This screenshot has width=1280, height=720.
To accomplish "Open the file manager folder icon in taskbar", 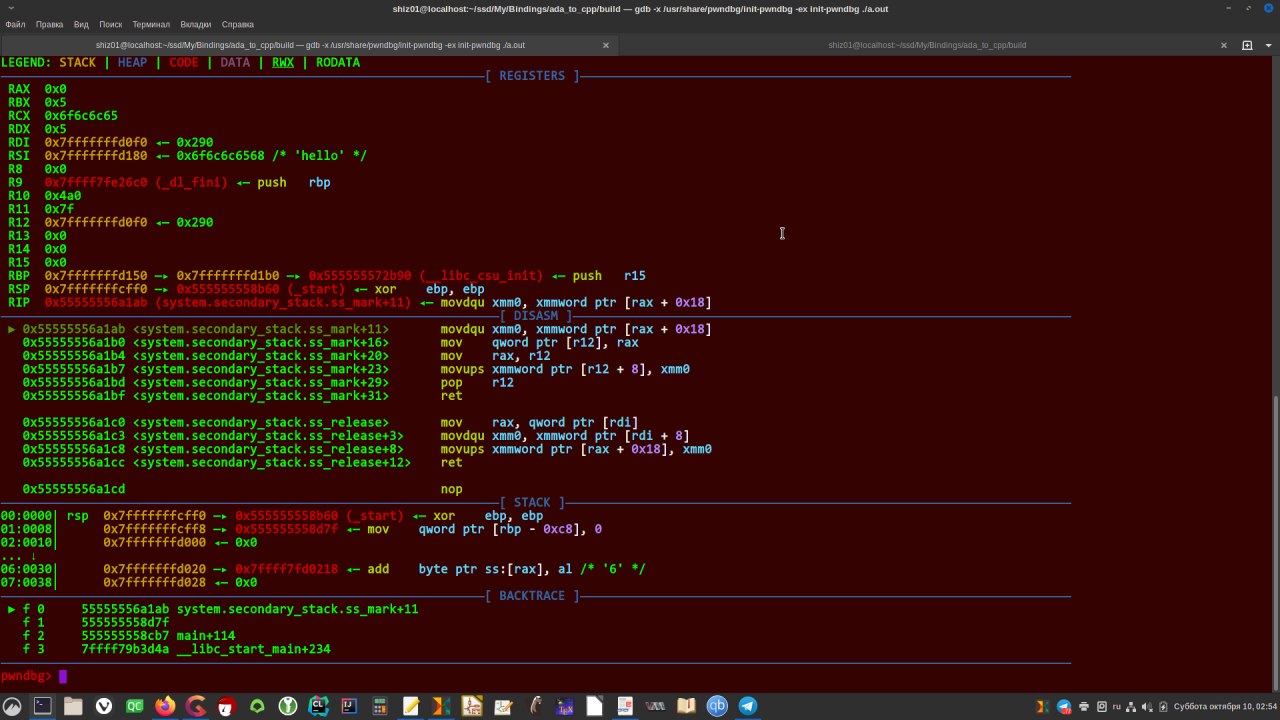I will coord(73,707).
